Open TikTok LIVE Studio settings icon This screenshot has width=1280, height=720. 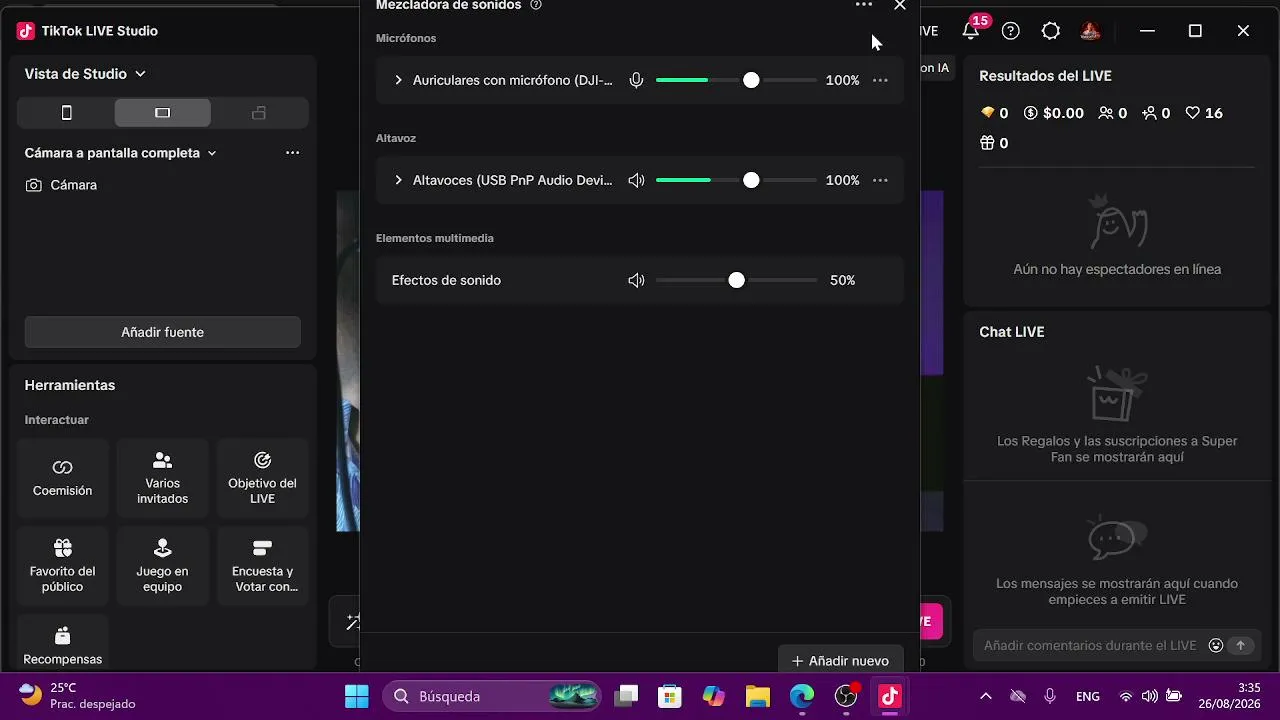[1051, 31]
